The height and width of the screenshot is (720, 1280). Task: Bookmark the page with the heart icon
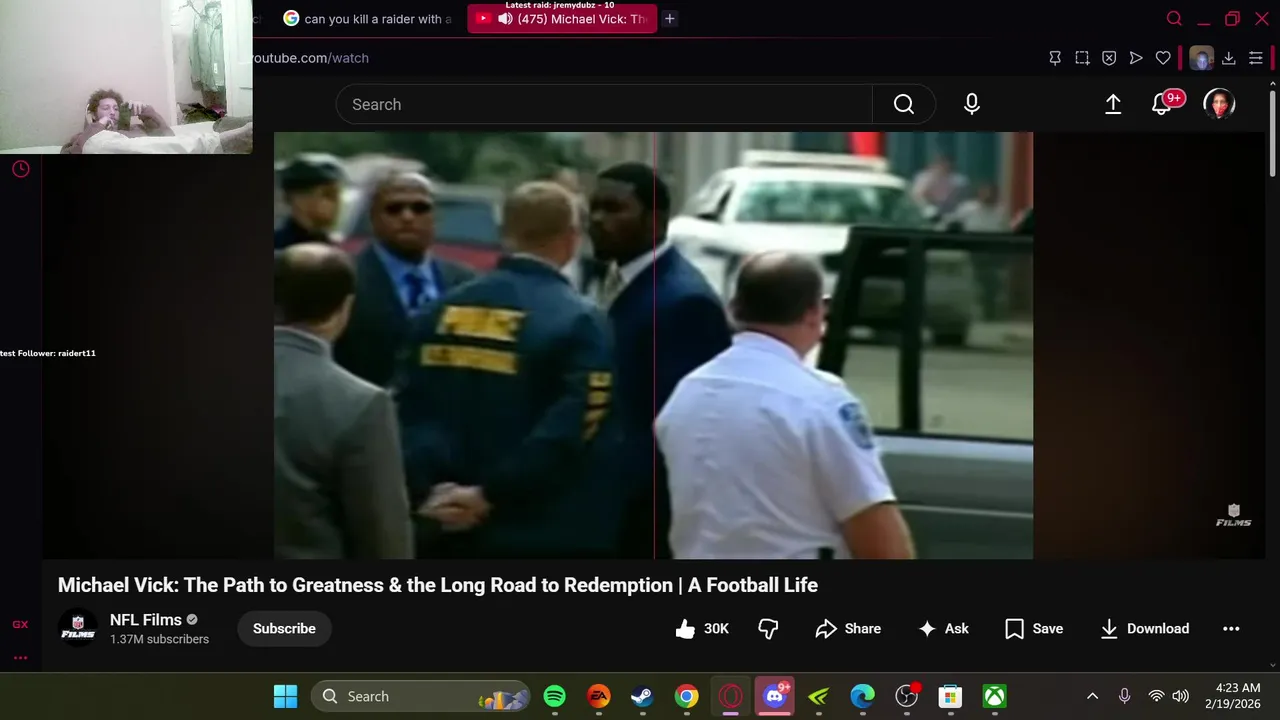[1163, 58]
